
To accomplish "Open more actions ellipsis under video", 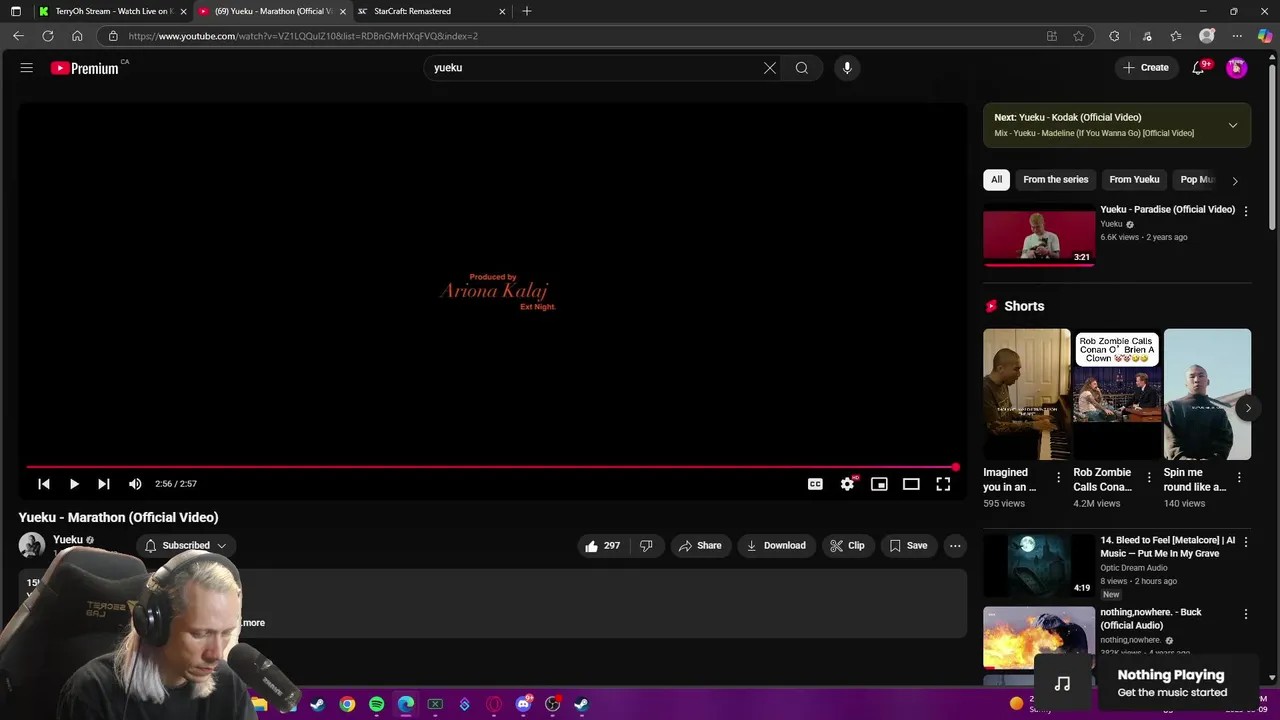I will [x=955, y=546].
